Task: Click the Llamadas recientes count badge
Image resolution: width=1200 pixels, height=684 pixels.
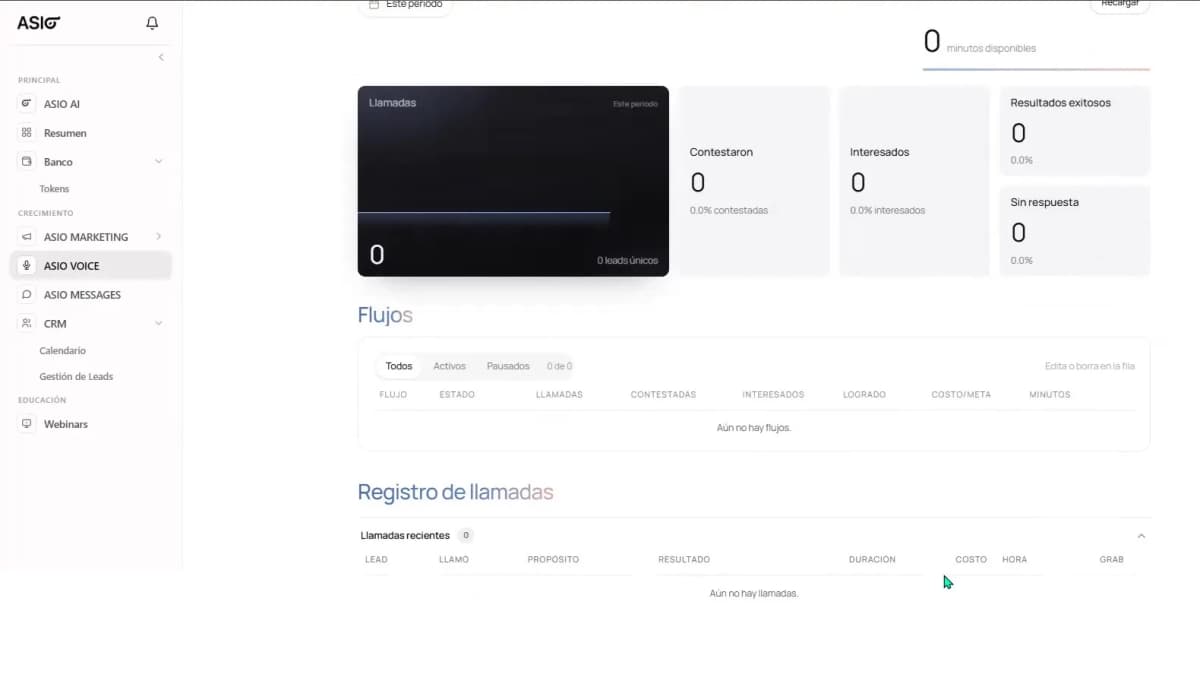Action: (x=466, y=536)
